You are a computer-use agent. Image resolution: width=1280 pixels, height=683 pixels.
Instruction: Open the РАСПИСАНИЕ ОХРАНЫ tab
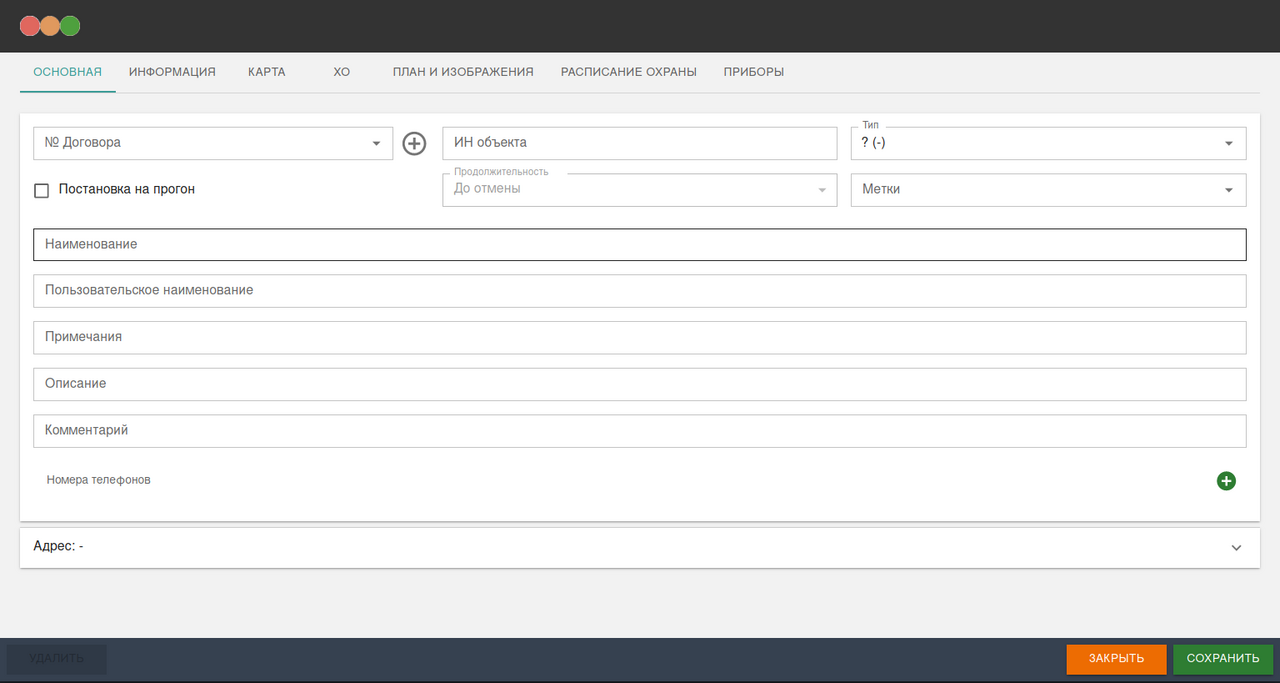click(x=628, y=72)
